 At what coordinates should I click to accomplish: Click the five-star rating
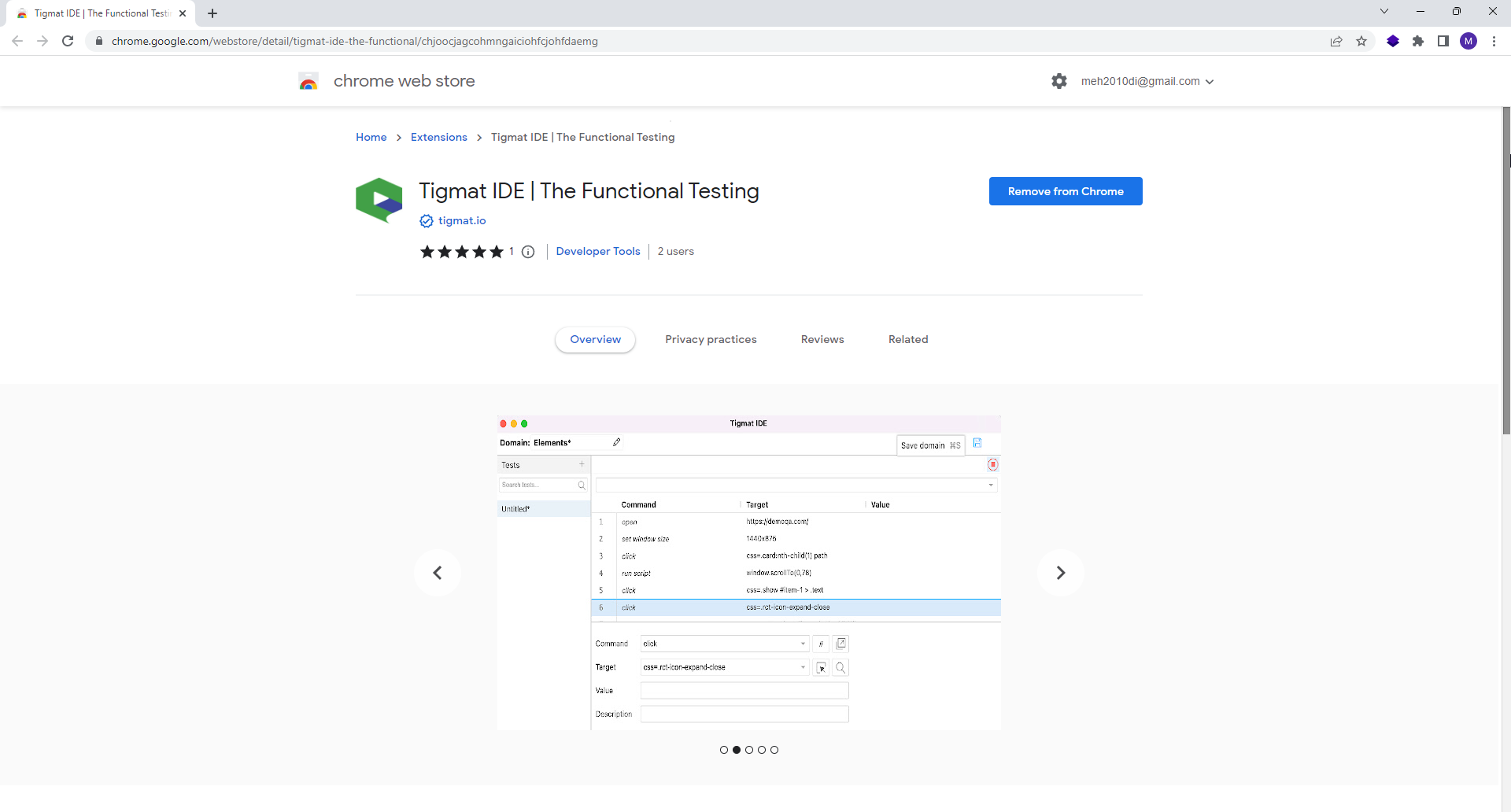pyautogui.click(x=462, y=252)
